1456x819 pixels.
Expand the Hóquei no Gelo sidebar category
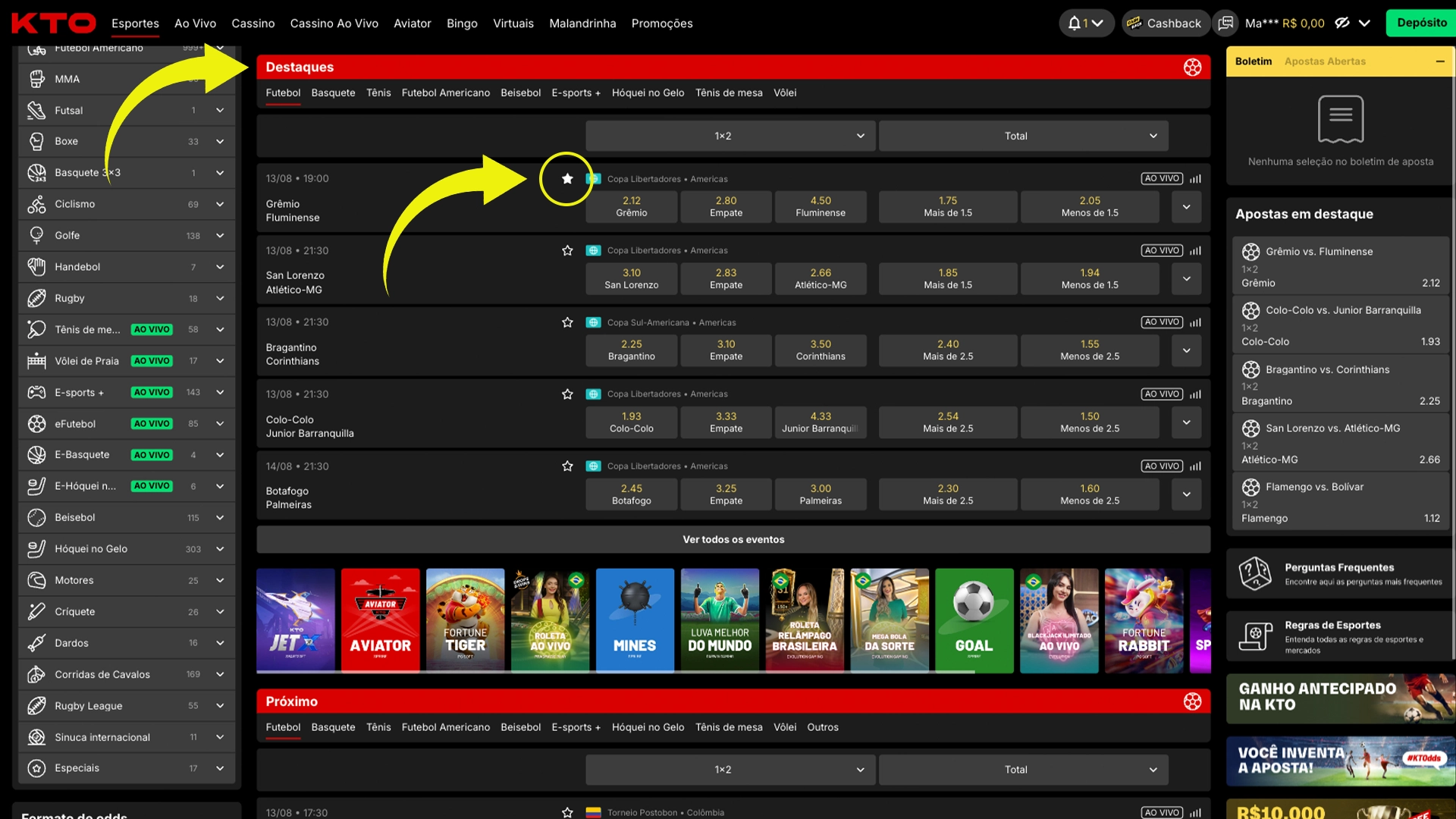220,549
